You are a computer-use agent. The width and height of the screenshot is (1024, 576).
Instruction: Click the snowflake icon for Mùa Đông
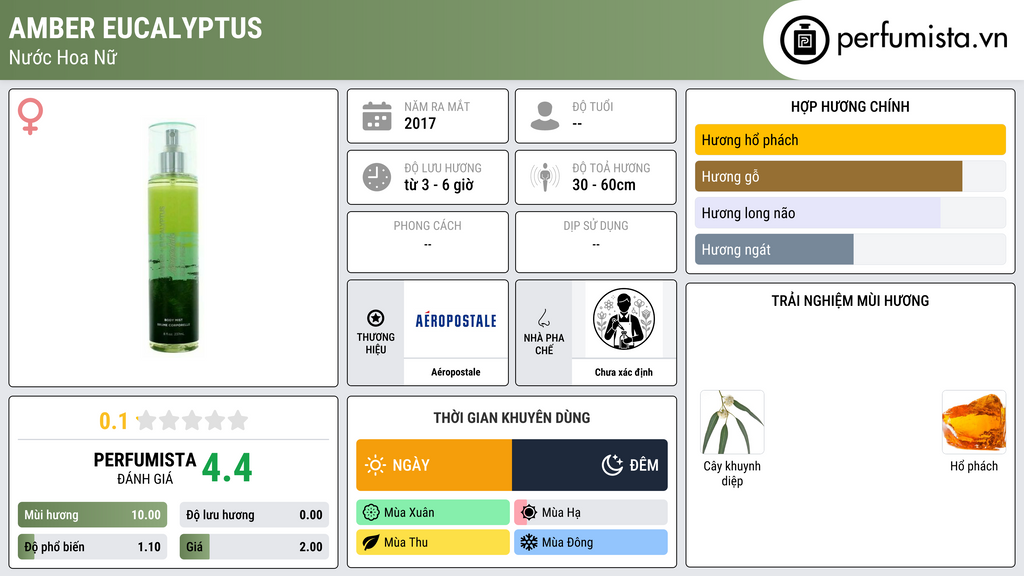529,542
